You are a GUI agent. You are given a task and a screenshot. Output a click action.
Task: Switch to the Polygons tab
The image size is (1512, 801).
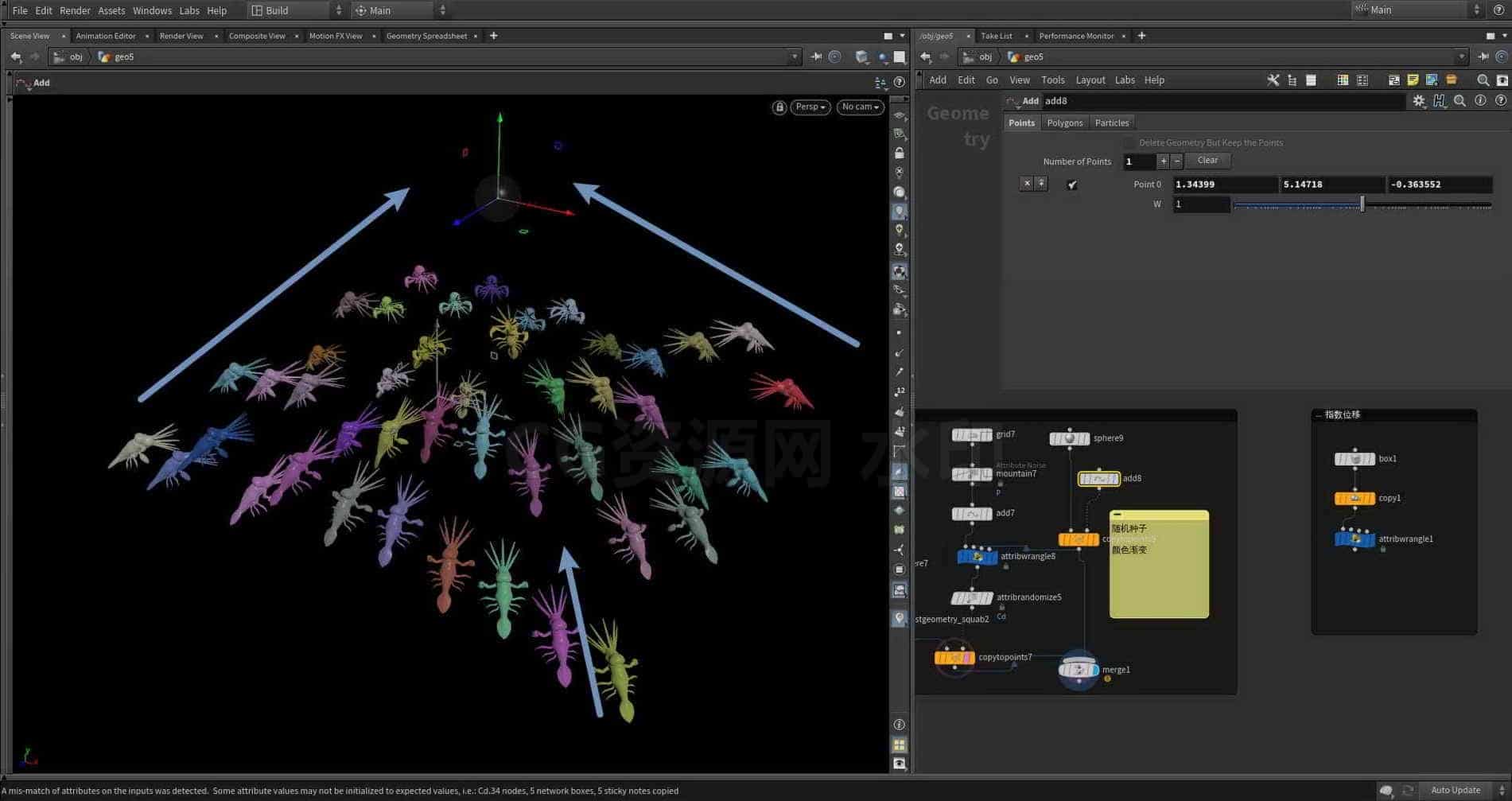1064,122
